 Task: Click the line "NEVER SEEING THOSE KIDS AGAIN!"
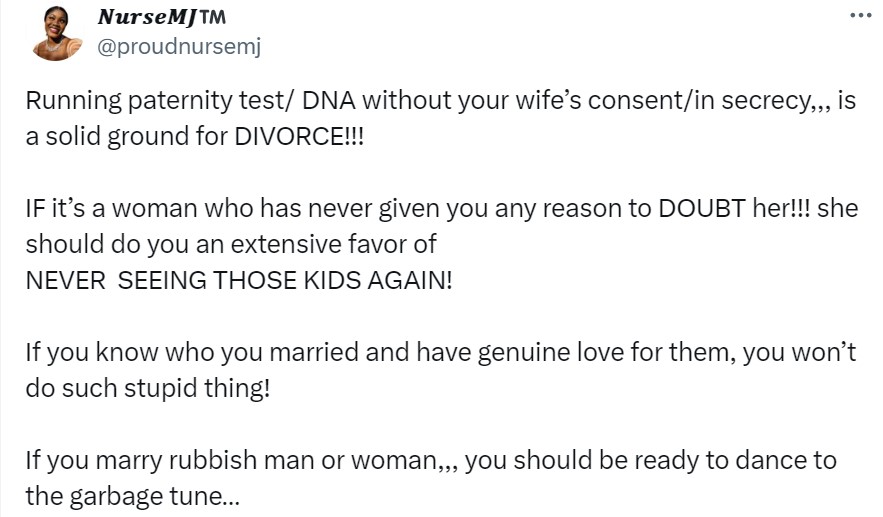pos(239,280)
